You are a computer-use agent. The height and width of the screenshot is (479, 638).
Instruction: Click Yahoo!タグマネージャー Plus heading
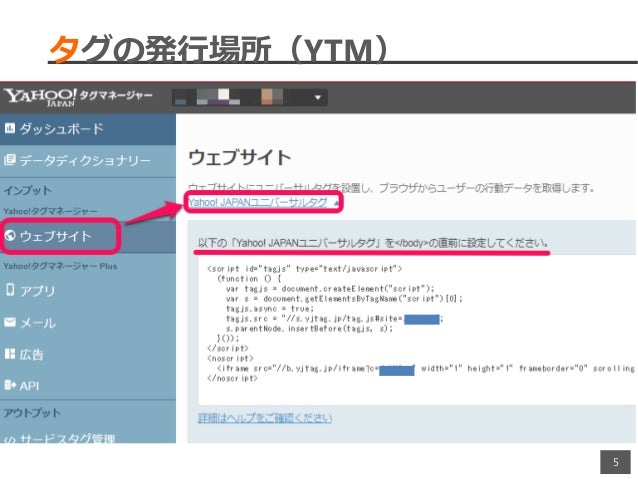click(x=60, y=266)
